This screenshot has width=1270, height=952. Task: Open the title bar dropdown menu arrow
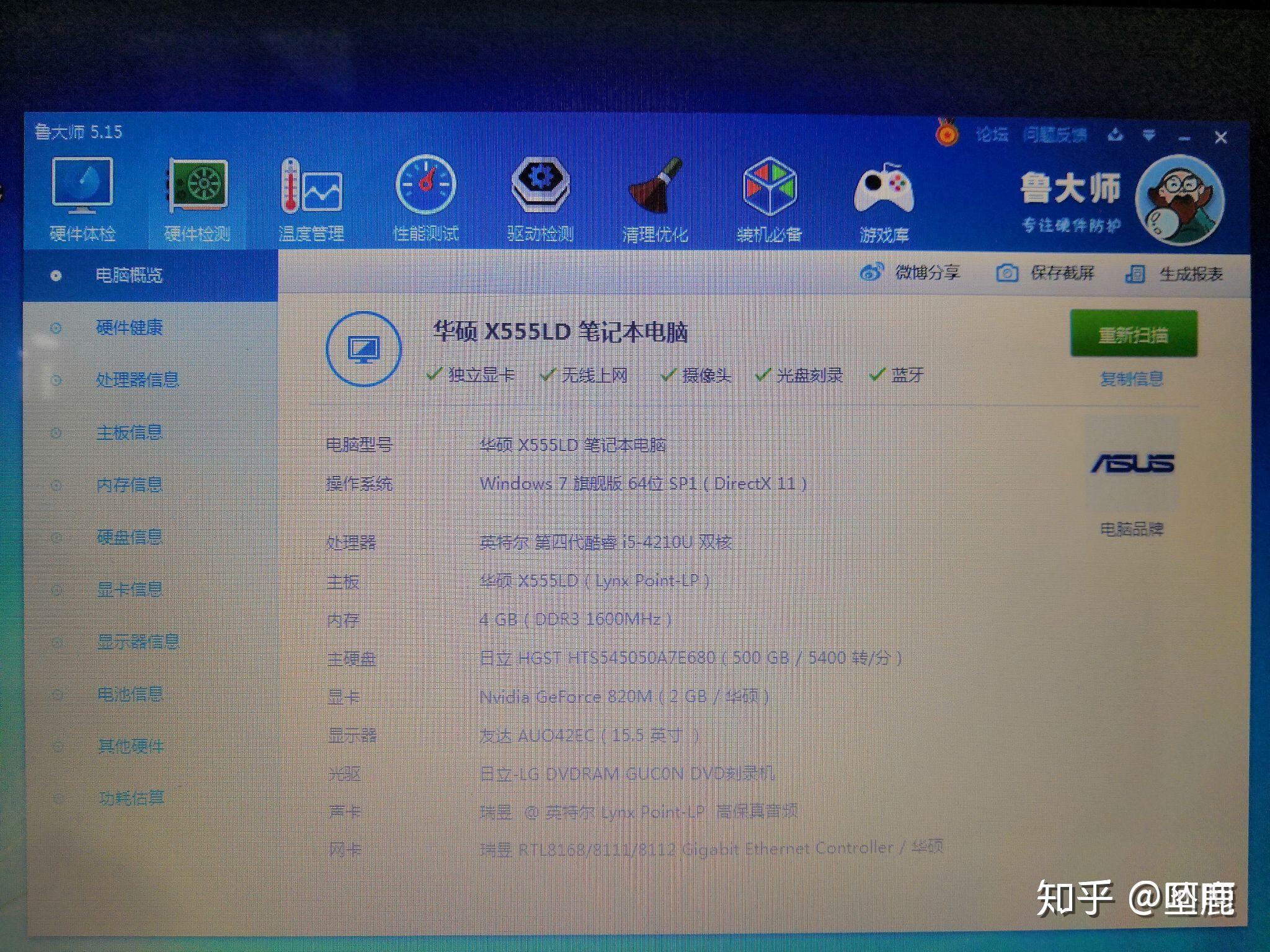point(1149,135)
